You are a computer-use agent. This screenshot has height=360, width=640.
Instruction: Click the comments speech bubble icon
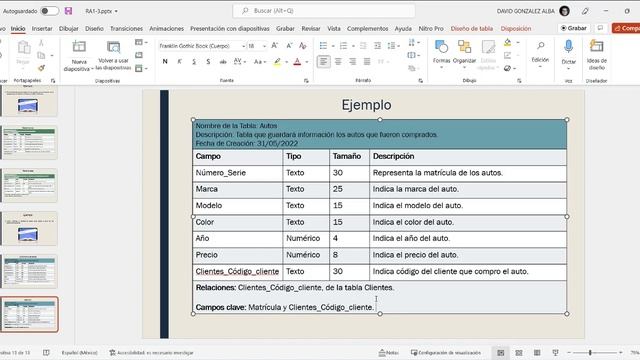pos(600,28)
